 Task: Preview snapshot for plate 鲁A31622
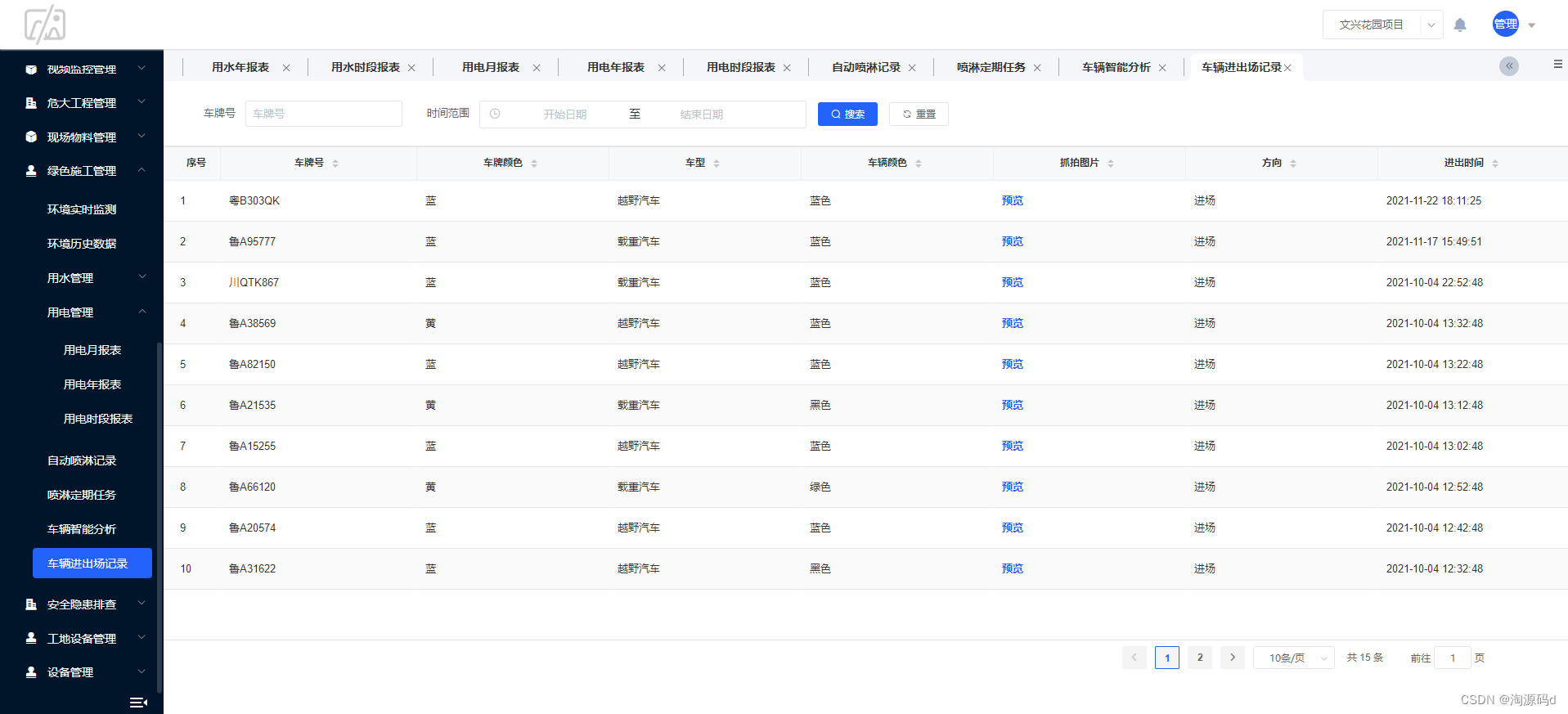[1013, 568]
